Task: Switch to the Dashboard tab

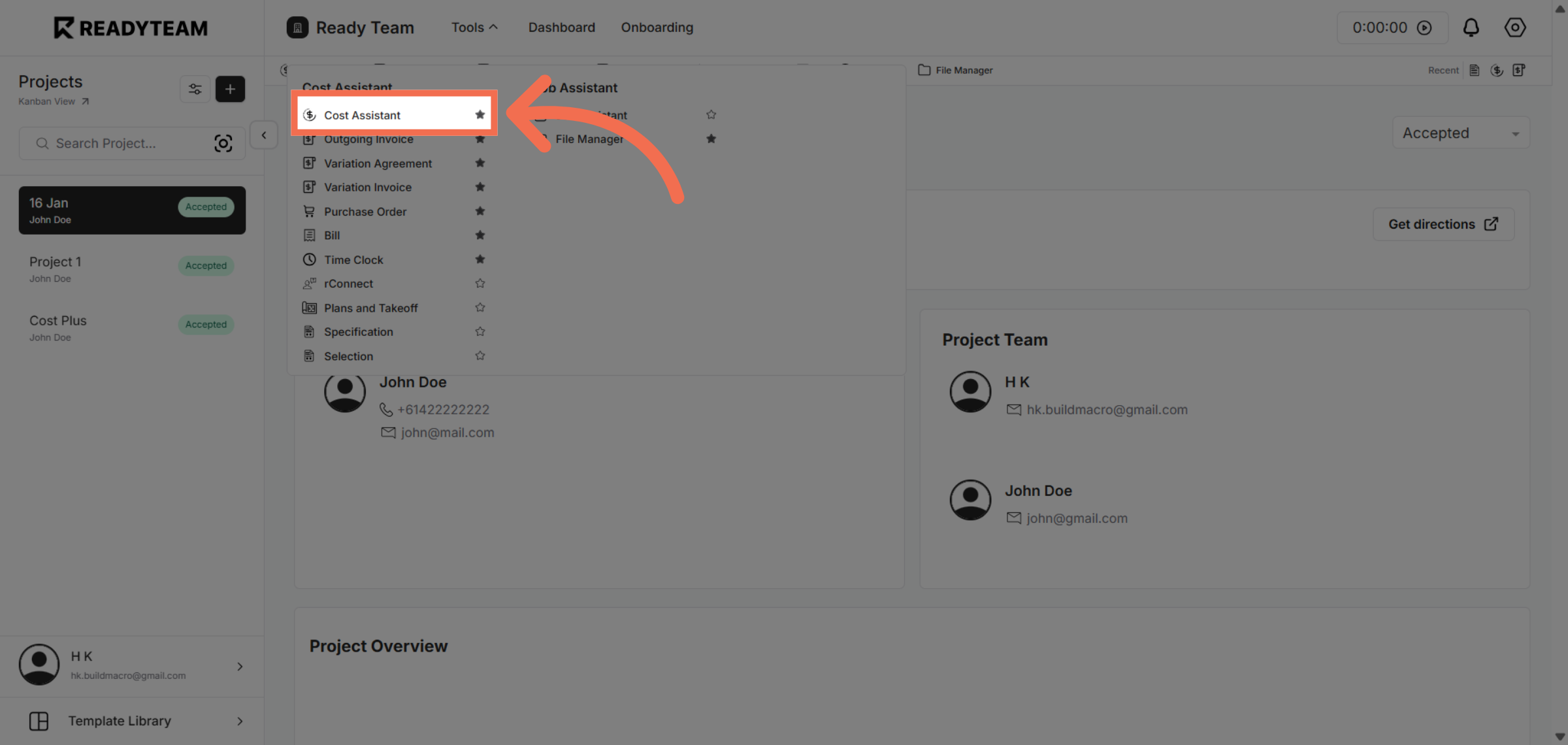Action: click(561, 27)
